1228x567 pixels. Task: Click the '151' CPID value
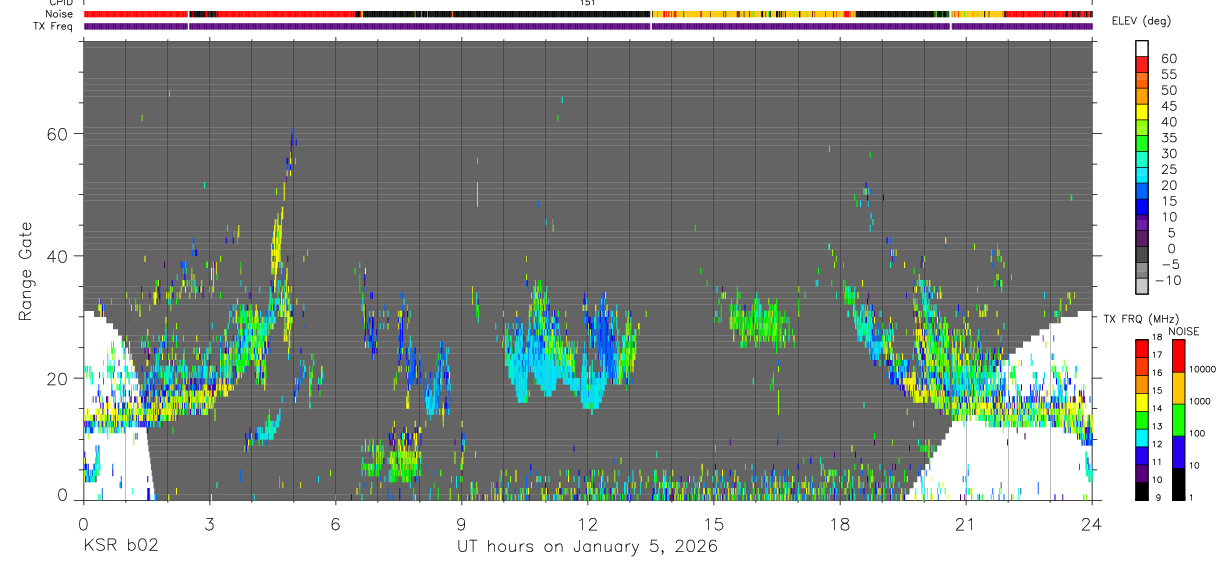tap(588, 3)
